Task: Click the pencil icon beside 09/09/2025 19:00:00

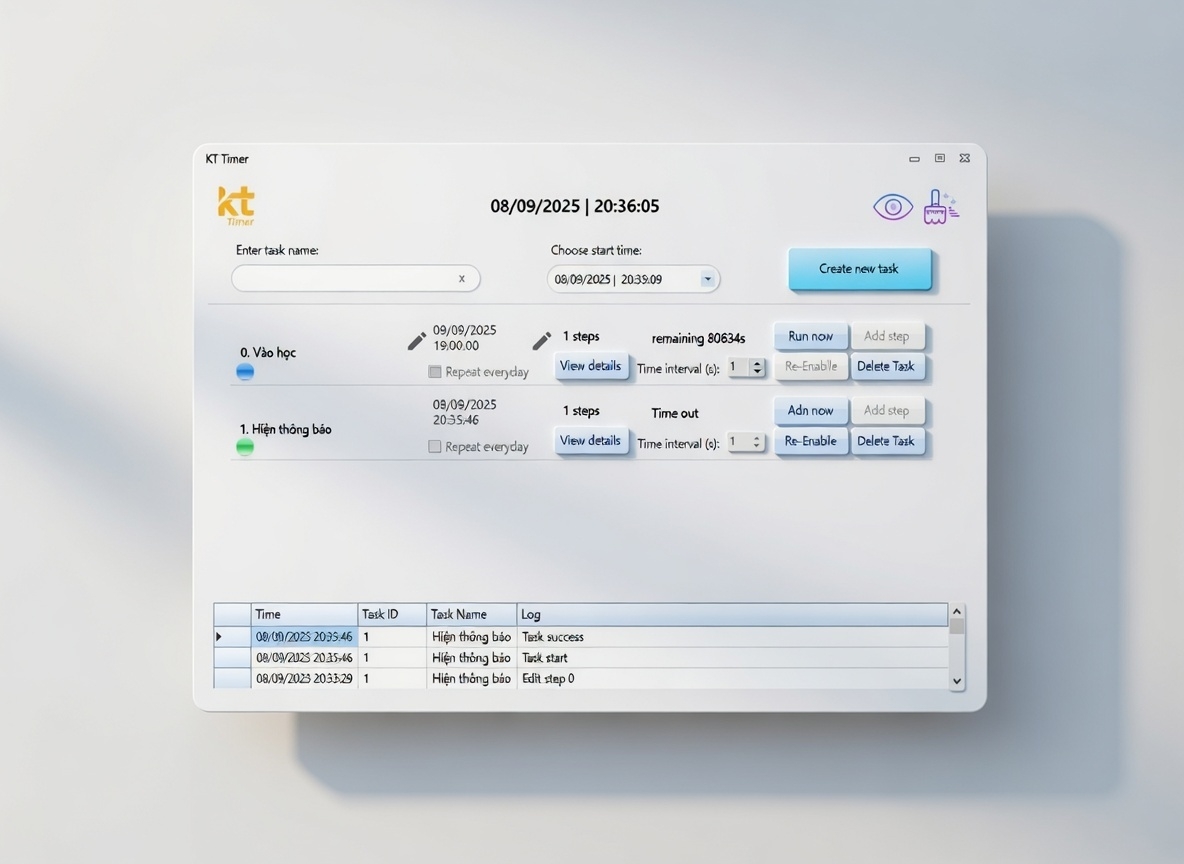Action: click(x=417, y=341)
